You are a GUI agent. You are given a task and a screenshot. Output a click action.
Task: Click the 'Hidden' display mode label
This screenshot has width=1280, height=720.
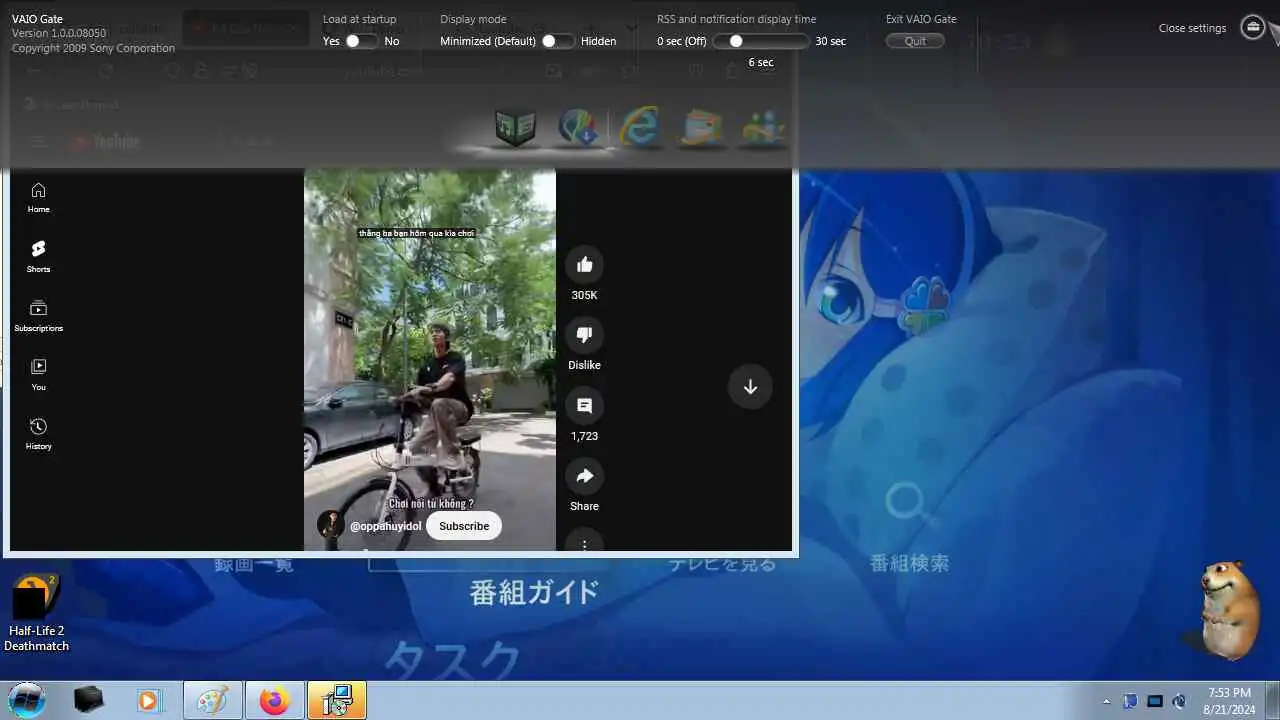pyautogui.click(x=598, y=41)
